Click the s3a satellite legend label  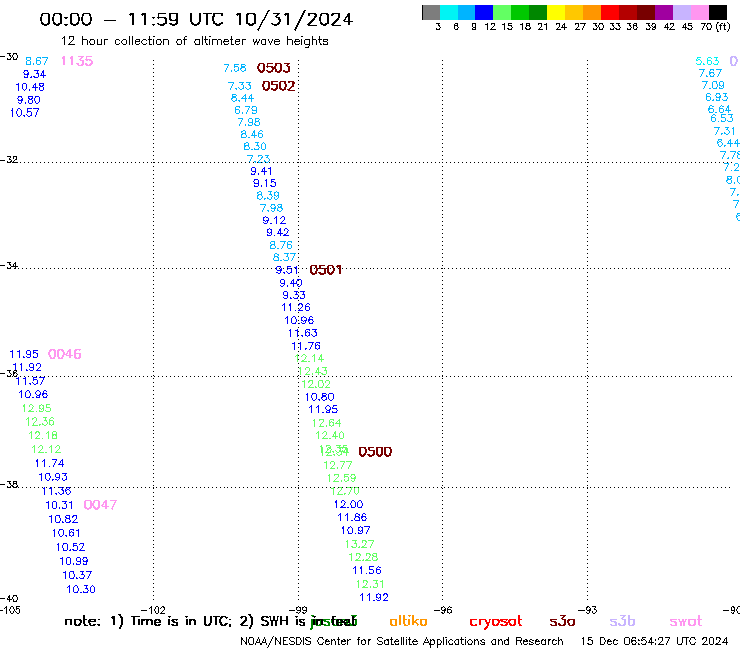[x=563, y=621]
